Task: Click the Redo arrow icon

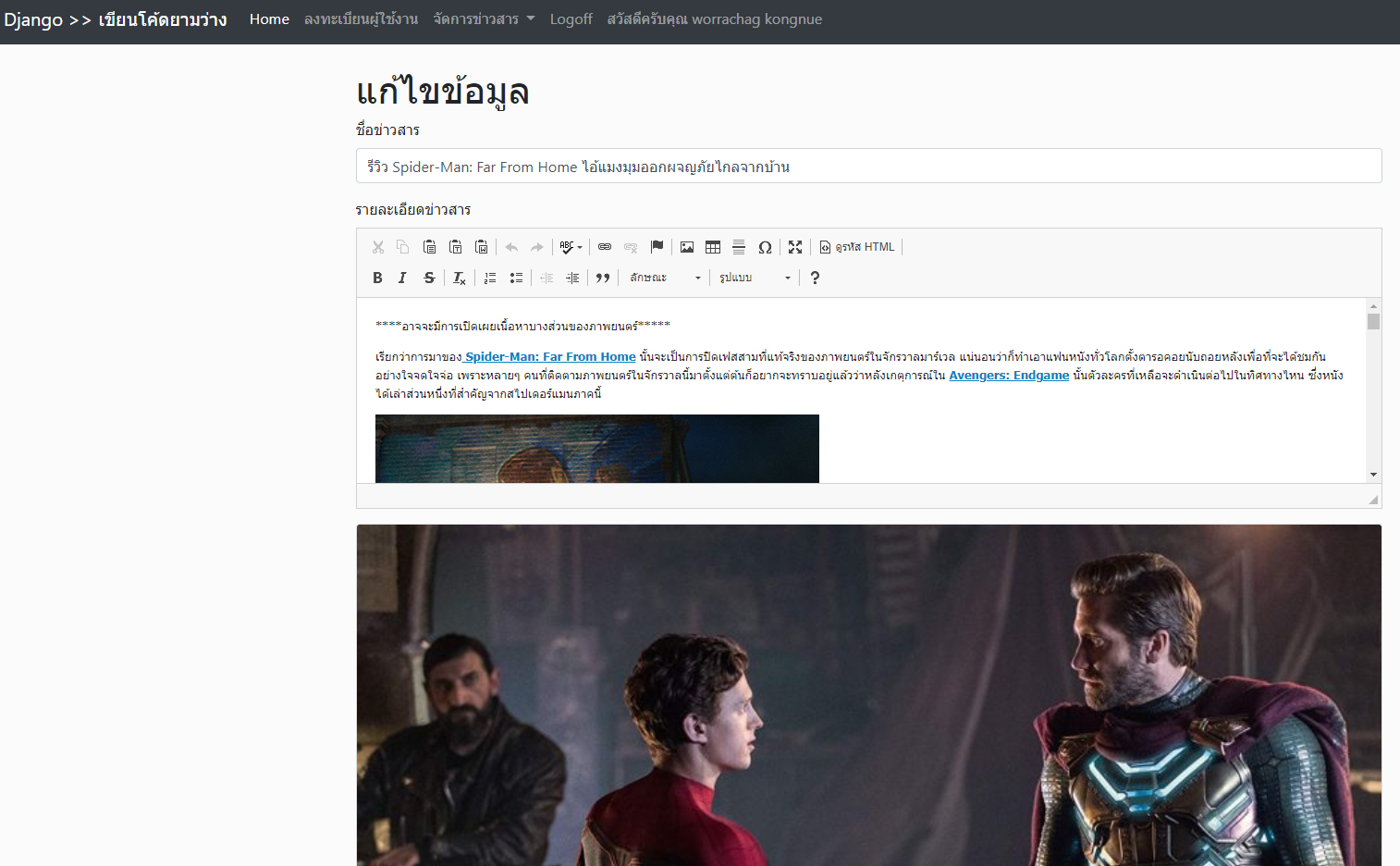Action: [x=537, y=247]
